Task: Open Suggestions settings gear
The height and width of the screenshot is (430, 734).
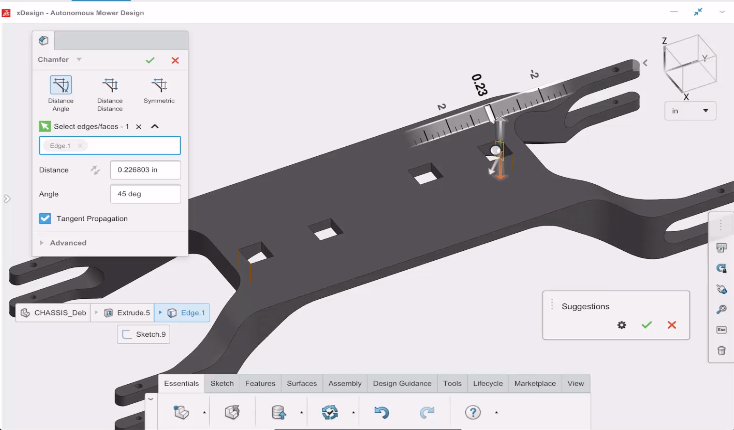Action: (621, 325)
